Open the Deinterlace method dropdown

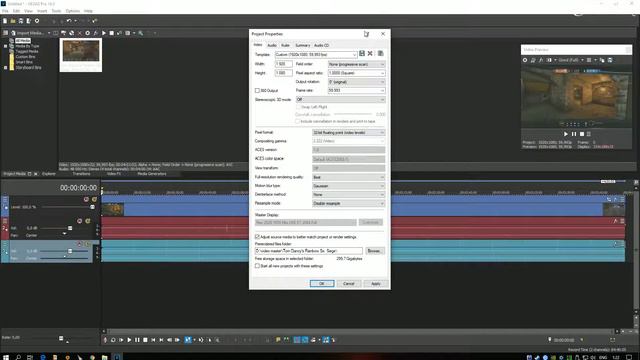click(x=349, y=194)
